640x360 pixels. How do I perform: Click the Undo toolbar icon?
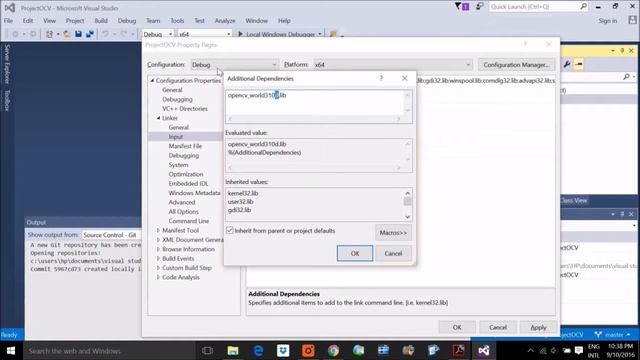(x=106, y=34)
